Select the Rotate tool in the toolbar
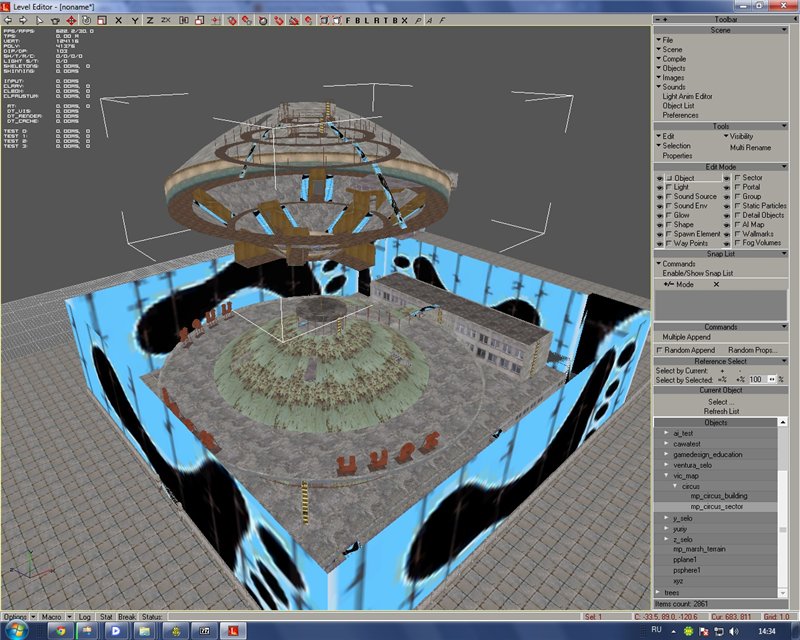The width and height of the screenshot is (800, 640). (x=86, y=20)
